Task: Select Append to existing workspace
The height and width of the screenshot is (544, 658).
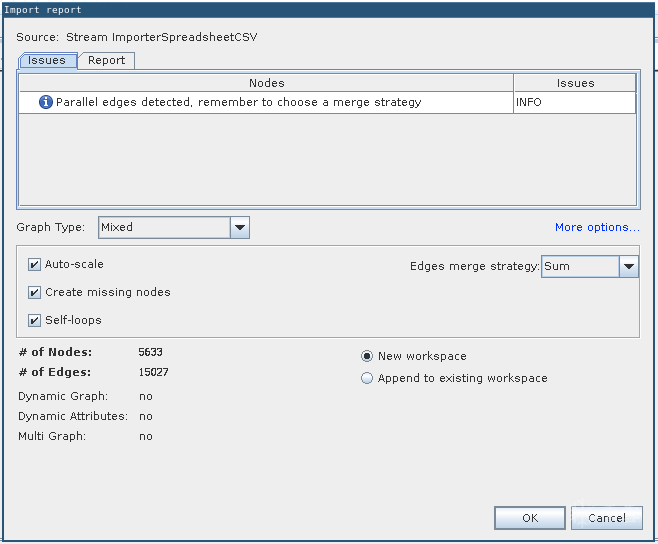Action: (x=367, y=378)
